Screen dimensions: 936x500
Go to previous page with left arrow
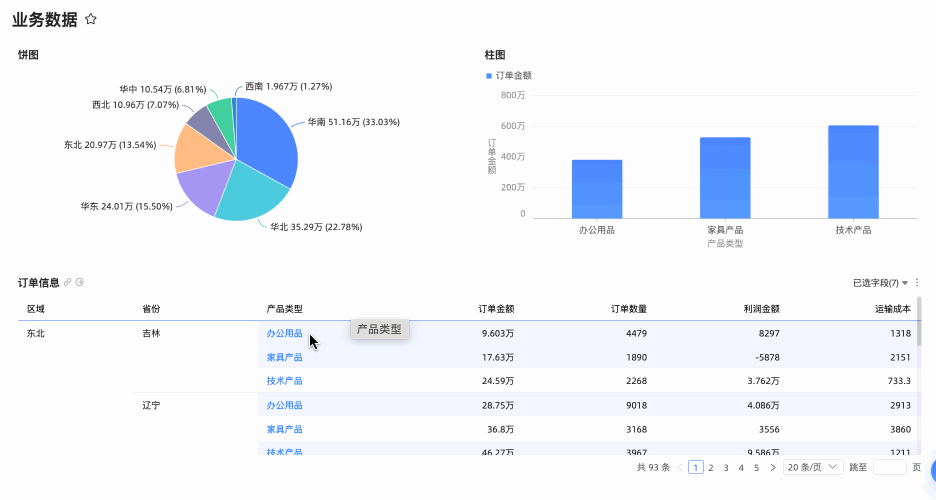click(679, 467)
